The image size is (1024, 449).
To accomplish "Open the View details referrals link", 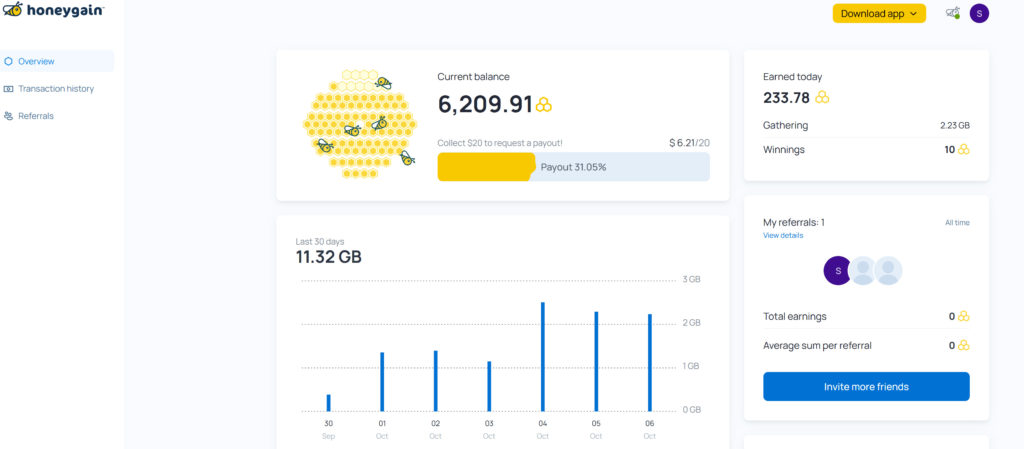I will click(783, 235).
